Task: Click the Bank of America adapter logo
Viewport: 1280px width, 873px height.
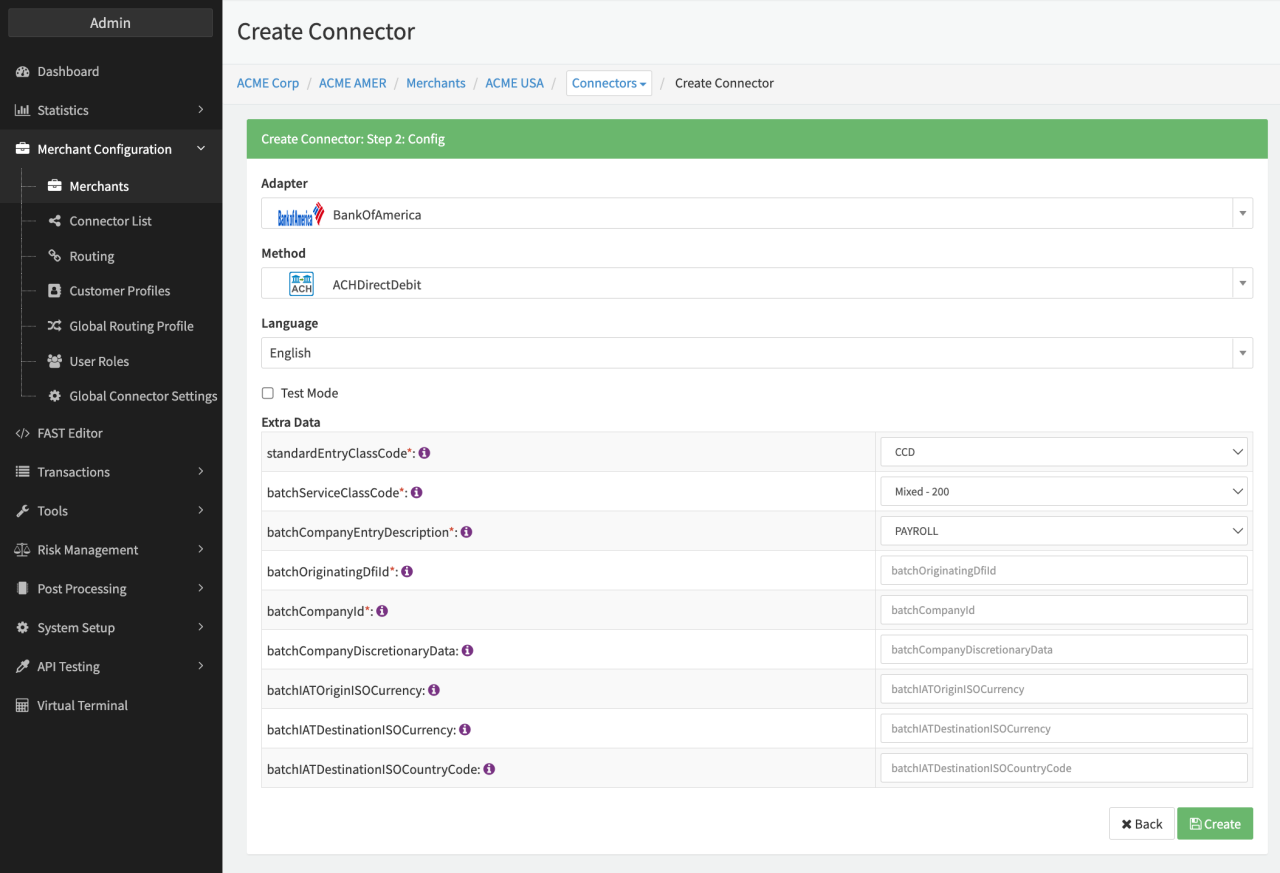Action: (301, 214)
